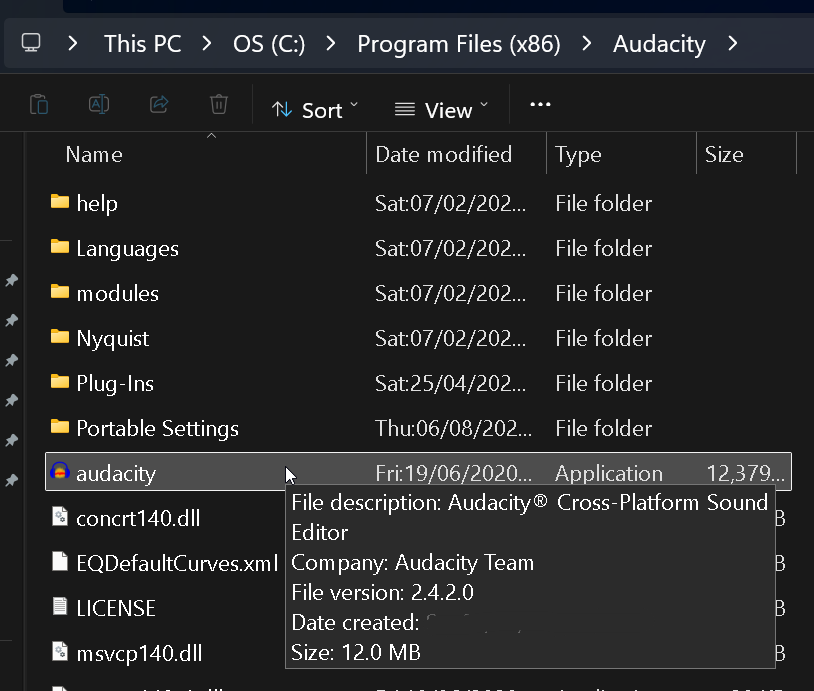
Task: Select the help folder icon
Action: click(x=60, y=201)
